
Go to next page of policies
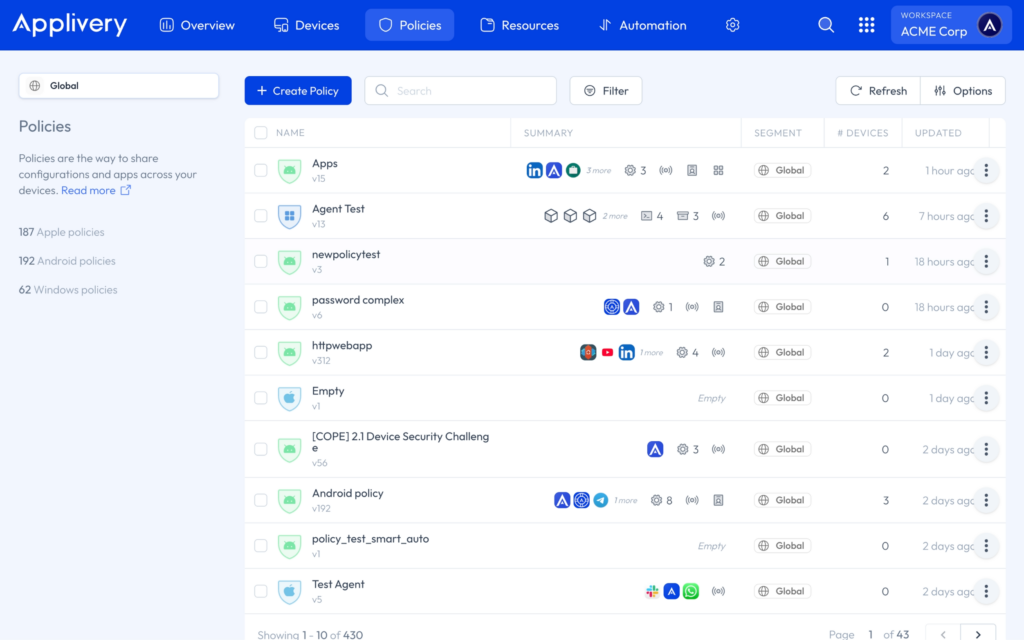click(978, 634)
